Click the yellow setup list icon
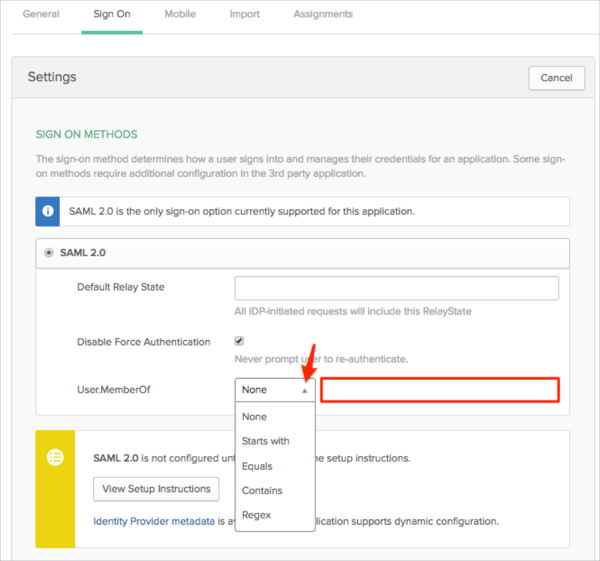The width and height of the screenshot is (600, 561). click(56, 456)
